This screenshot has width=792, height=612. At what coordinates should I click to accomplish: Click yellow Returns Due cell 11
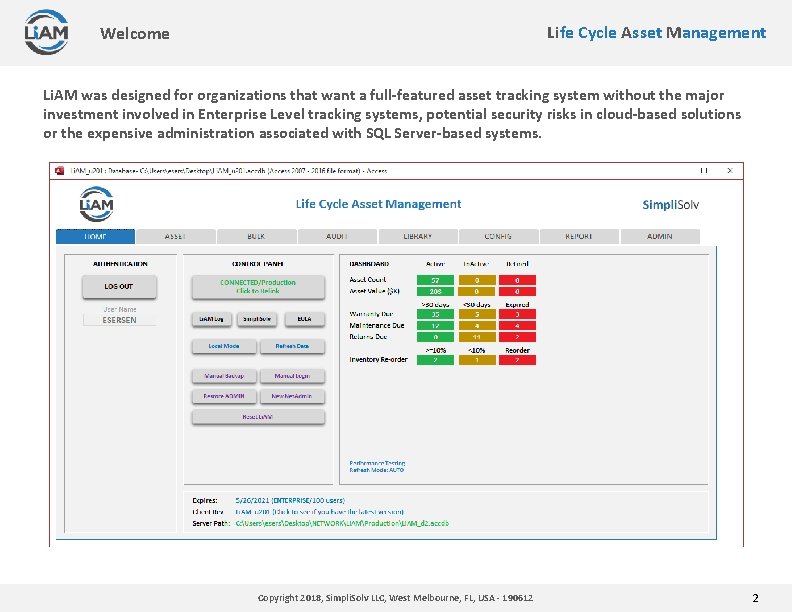pyautogui.click(x=477, y=337)
